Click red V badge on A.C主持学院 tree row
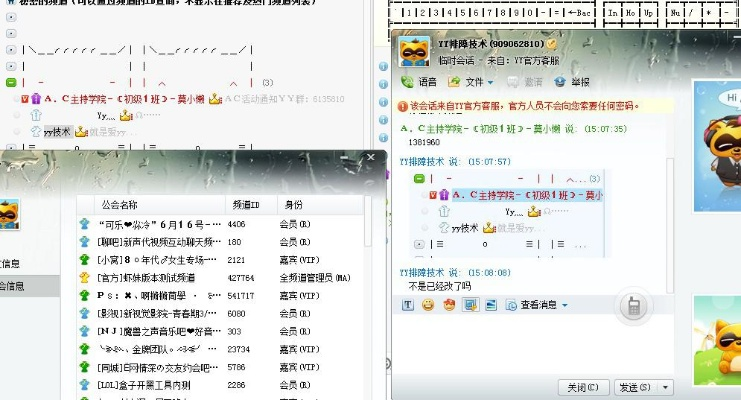The height and width of the screenshot is (400, 741). point(25,99)
